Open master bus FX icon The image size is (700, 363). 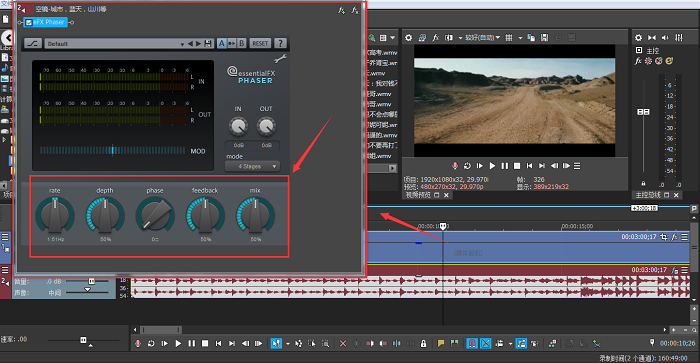(638, 61)
